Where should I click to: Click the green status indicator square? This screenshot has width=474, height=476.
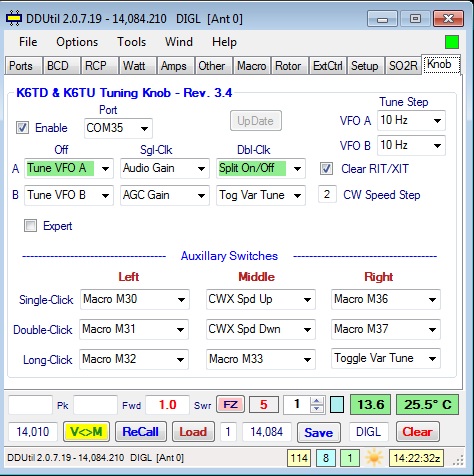point(452,42)
